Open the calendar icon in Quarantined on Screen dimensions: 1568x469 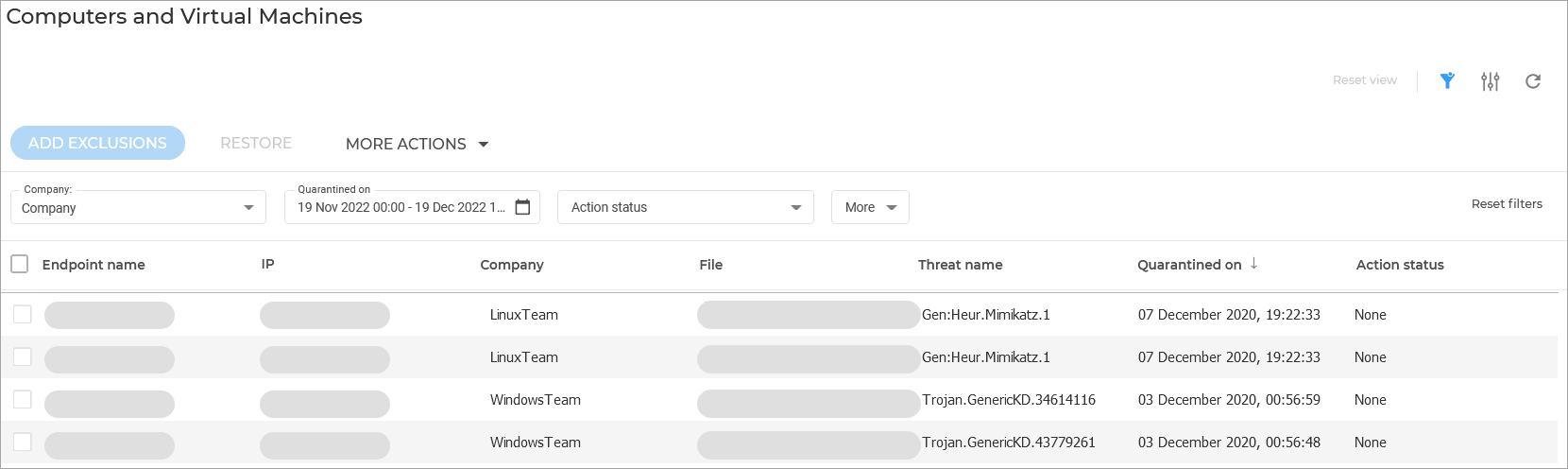(x=522, y=207)
